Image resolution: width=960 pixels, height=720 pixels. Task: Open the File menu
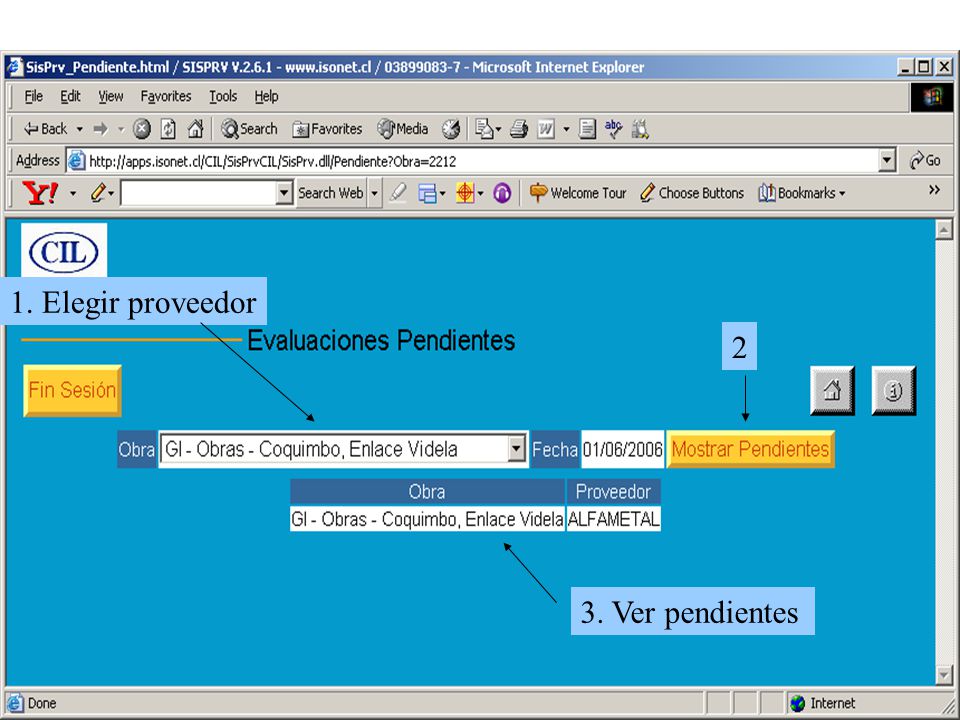click(33, 97)
